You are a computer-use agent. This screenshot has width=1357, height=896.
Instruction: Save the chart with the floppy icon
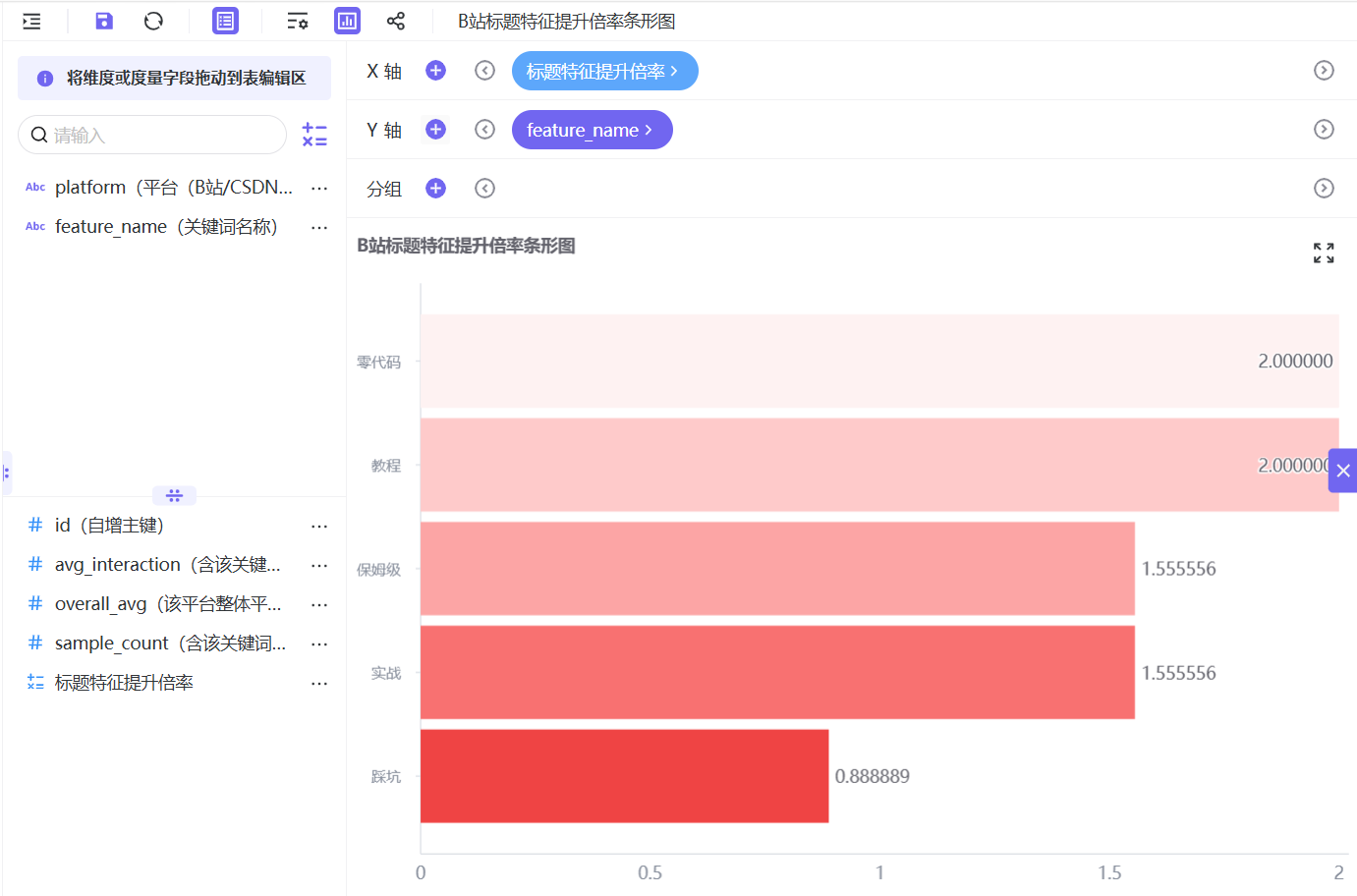click(x=104, y=21)
